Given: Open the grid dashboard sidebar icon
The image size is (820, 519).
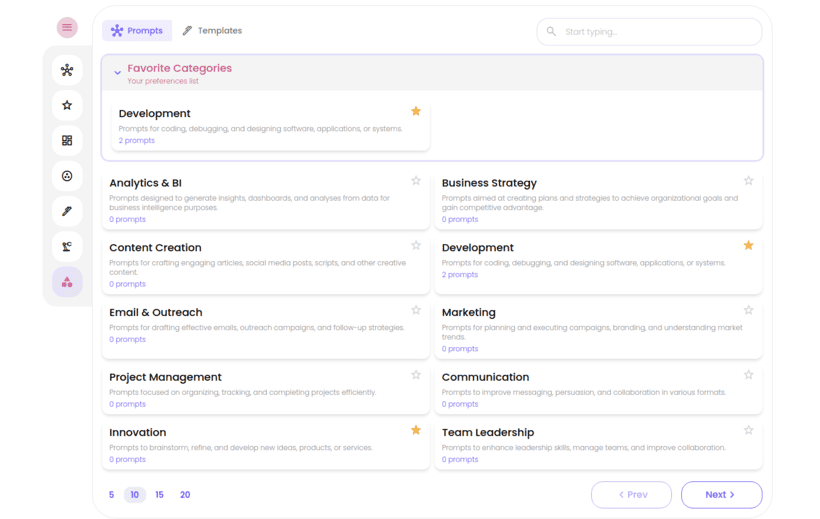Looking at the screenshot, I should pyautogui.click(x=67, y=141).
